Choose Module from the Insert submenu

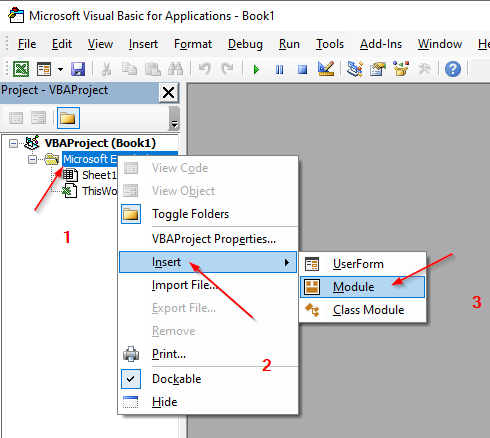pos(362,287)
